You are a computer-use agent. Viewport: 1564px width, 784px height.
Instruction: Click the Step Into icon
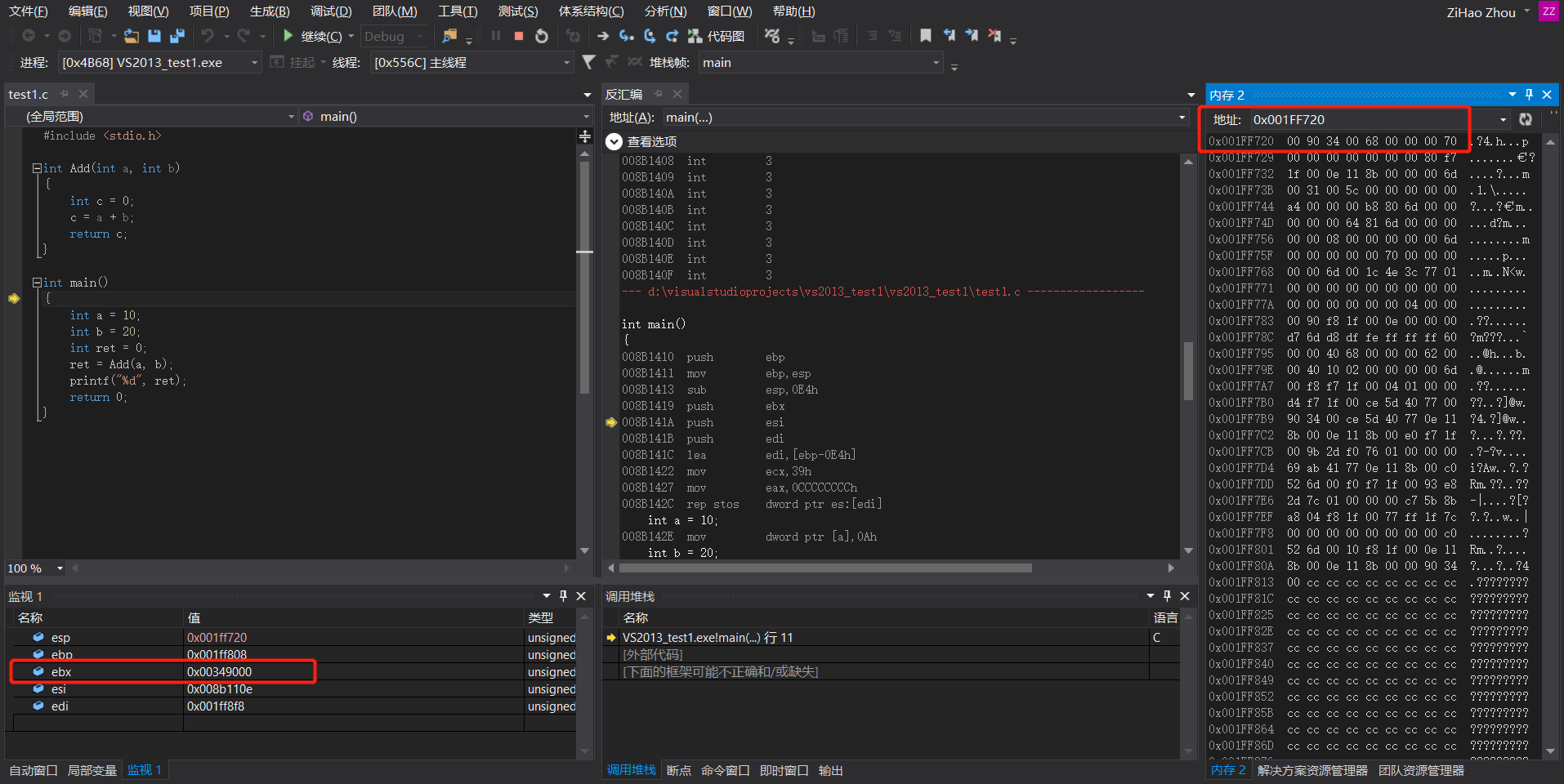click(x=627, y=36)
